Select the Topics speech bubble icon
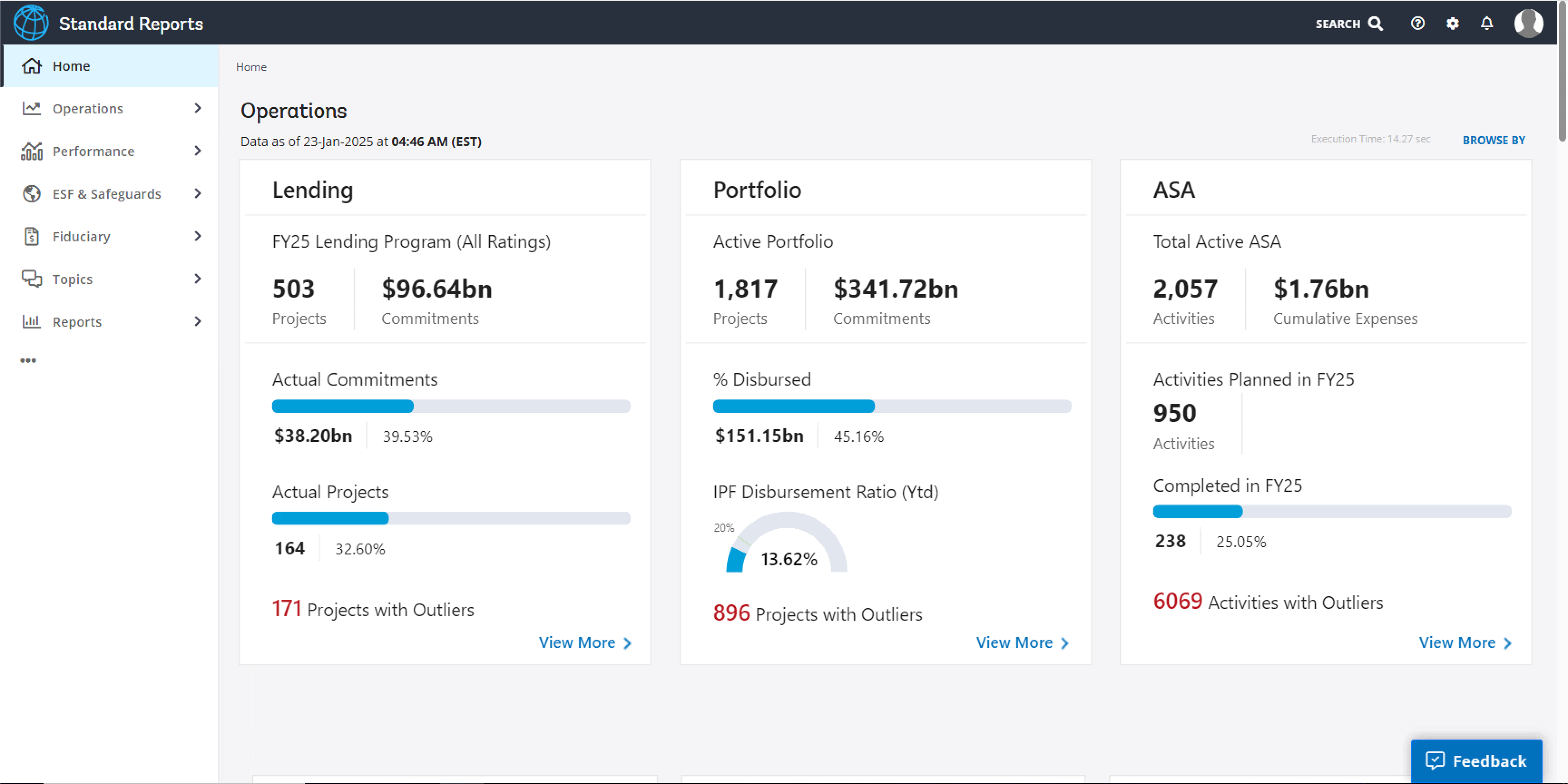The image size is (1568, 784). (x=31, y=279)
